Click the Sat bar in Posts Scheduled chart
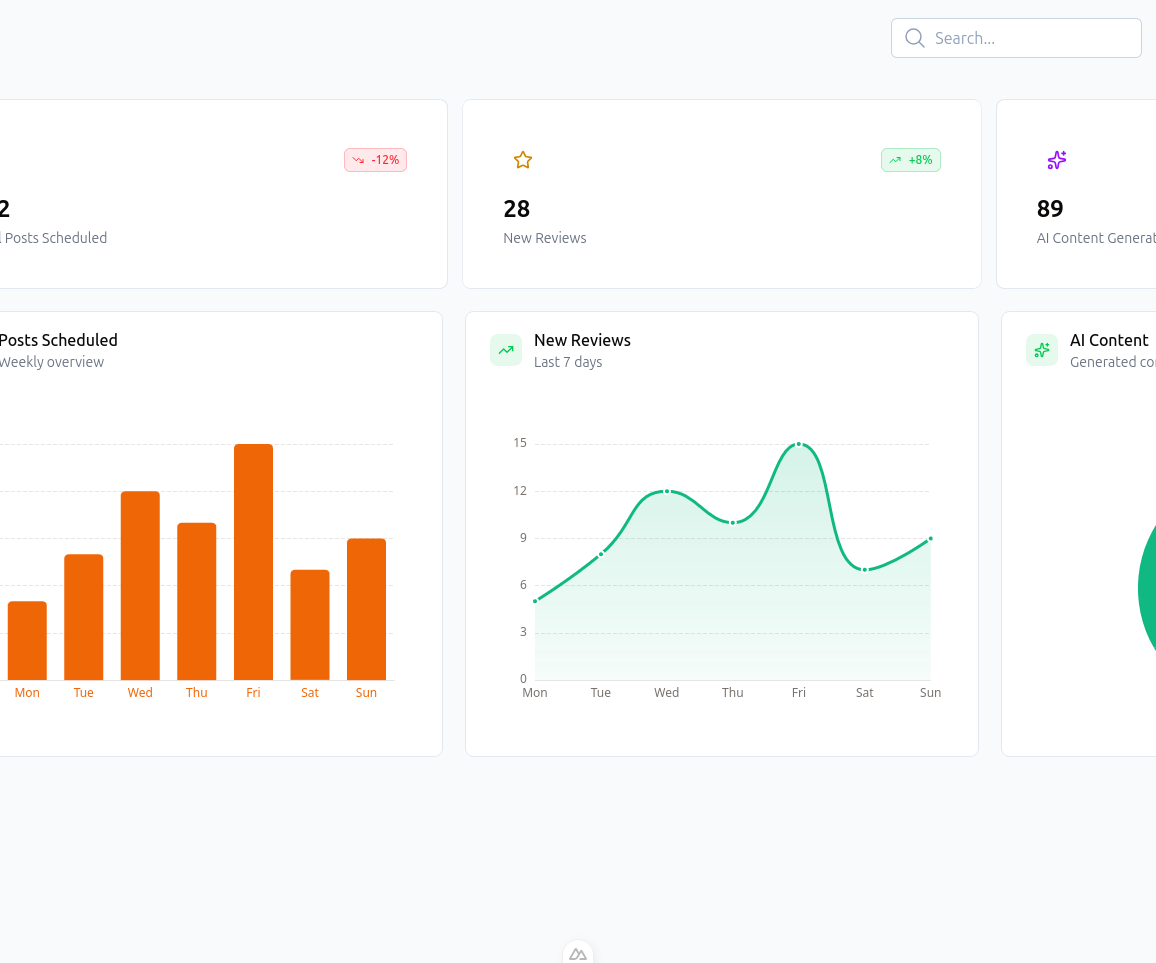Viewport: 1156px width, 963px height. [310, 625]
